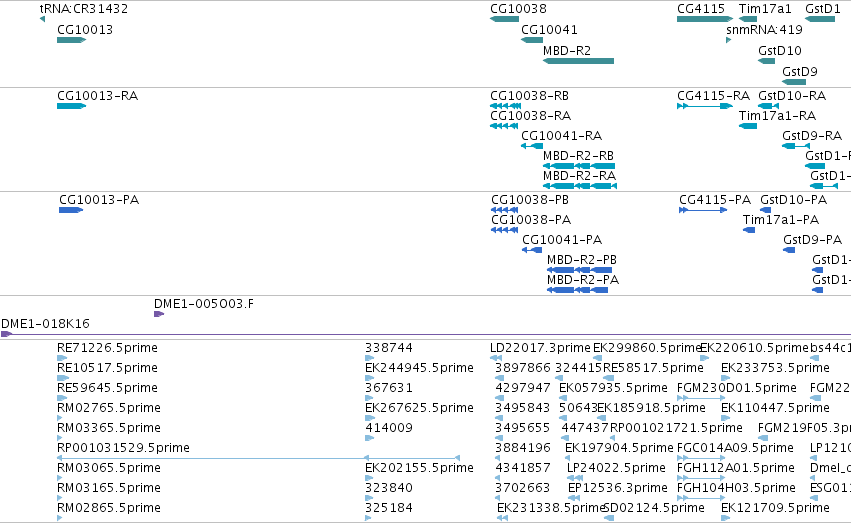Image resolution: width=851 pixels, height=523 pixels.
Task: Open EST RM03065.5prime label
Action: tap(109, 468)
